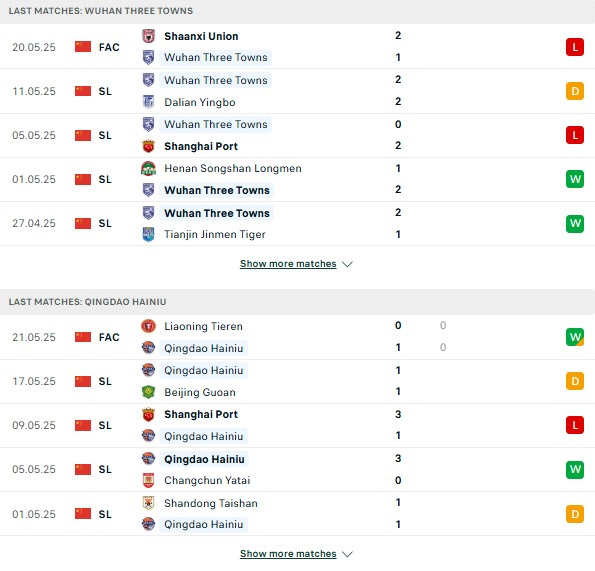Click the Shandong Taishan crest icon
Screen dimensions: 595x571
(x=148, y=503)
